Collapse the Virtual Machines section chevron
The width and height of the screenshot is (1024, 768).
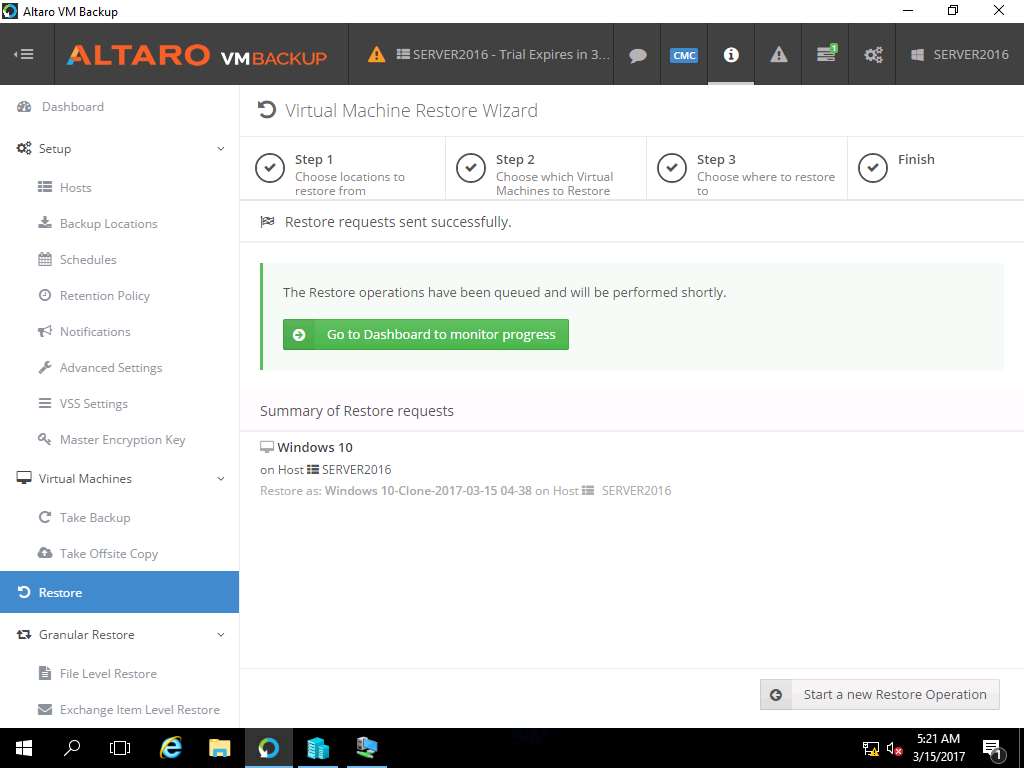[221, 479]
